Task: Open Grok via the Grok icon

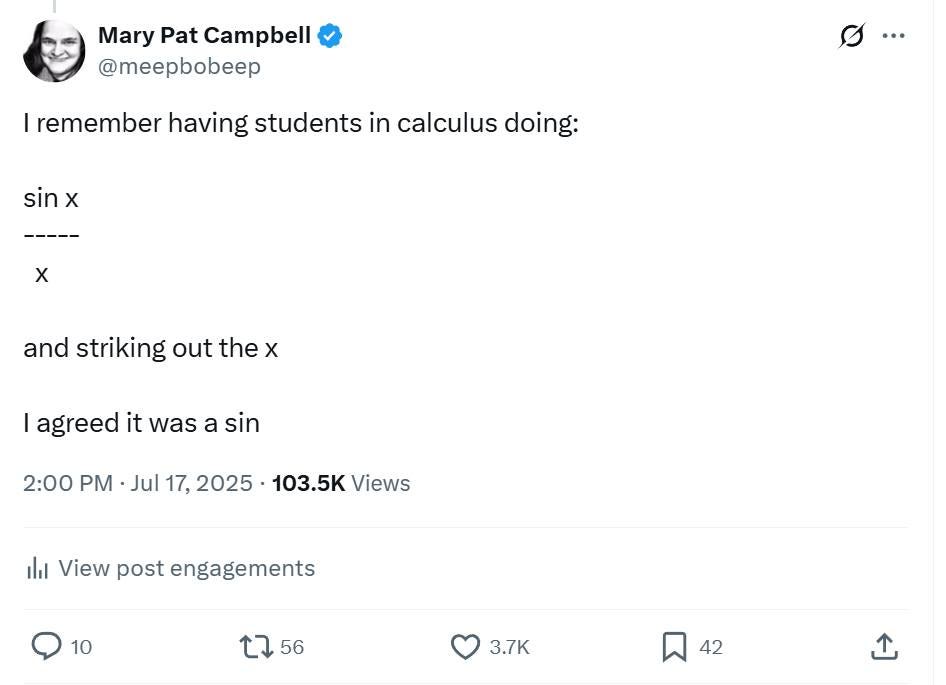Action: click(x=850, y=35)
